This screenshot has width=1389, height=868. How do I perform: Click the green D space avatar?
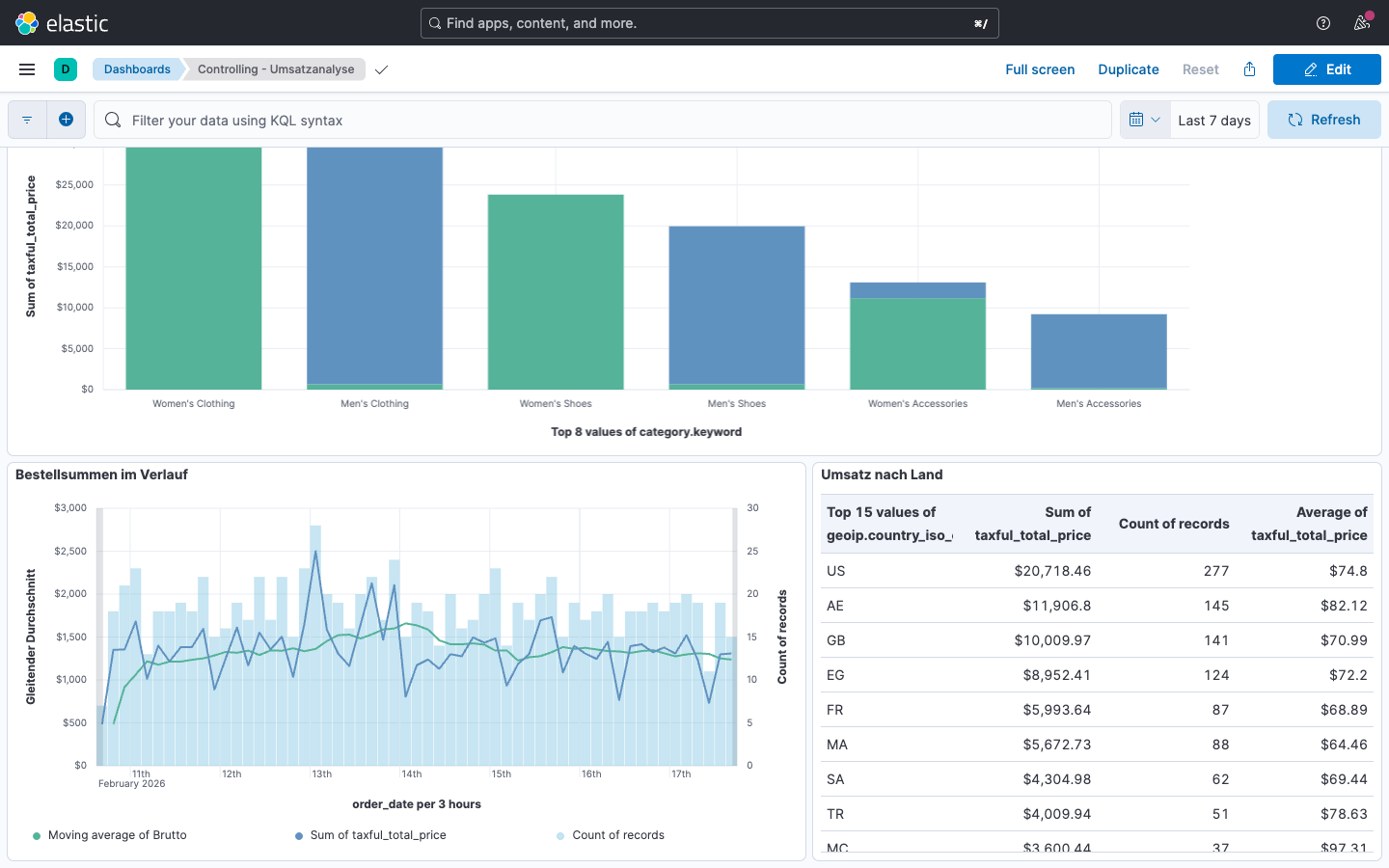pyautogui.click(x=66, y=69)
